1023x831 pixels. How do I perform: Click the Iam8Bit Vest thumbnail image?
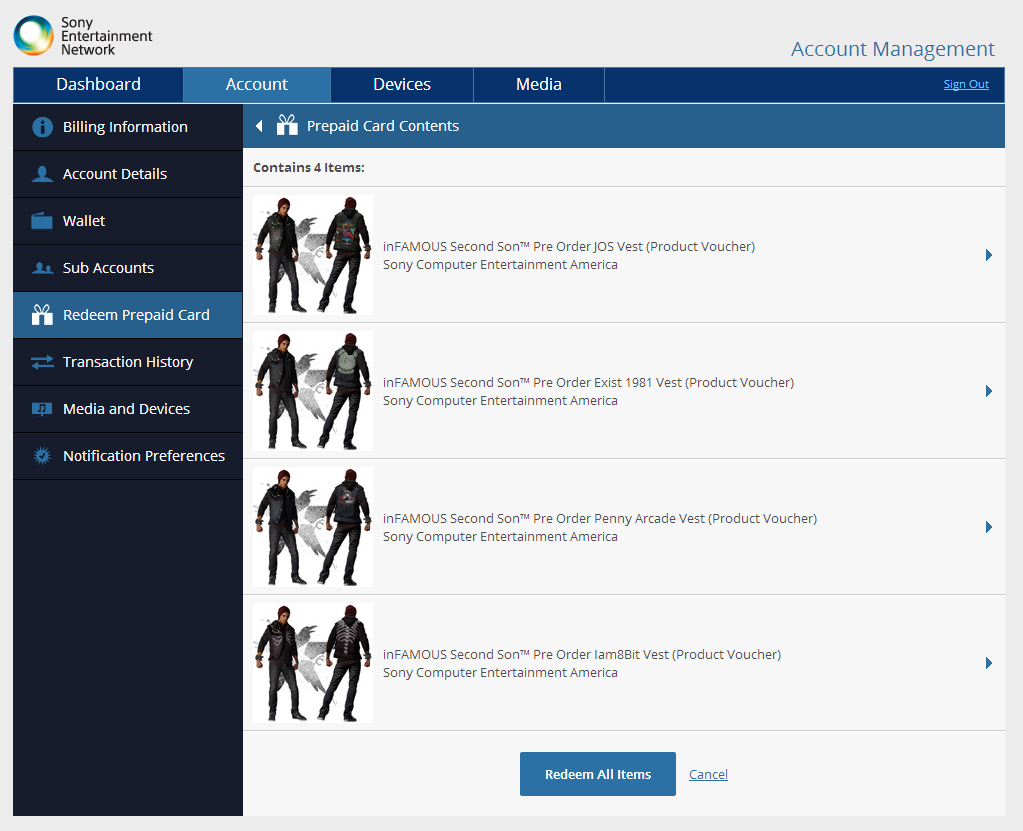(x=313, y=663)
